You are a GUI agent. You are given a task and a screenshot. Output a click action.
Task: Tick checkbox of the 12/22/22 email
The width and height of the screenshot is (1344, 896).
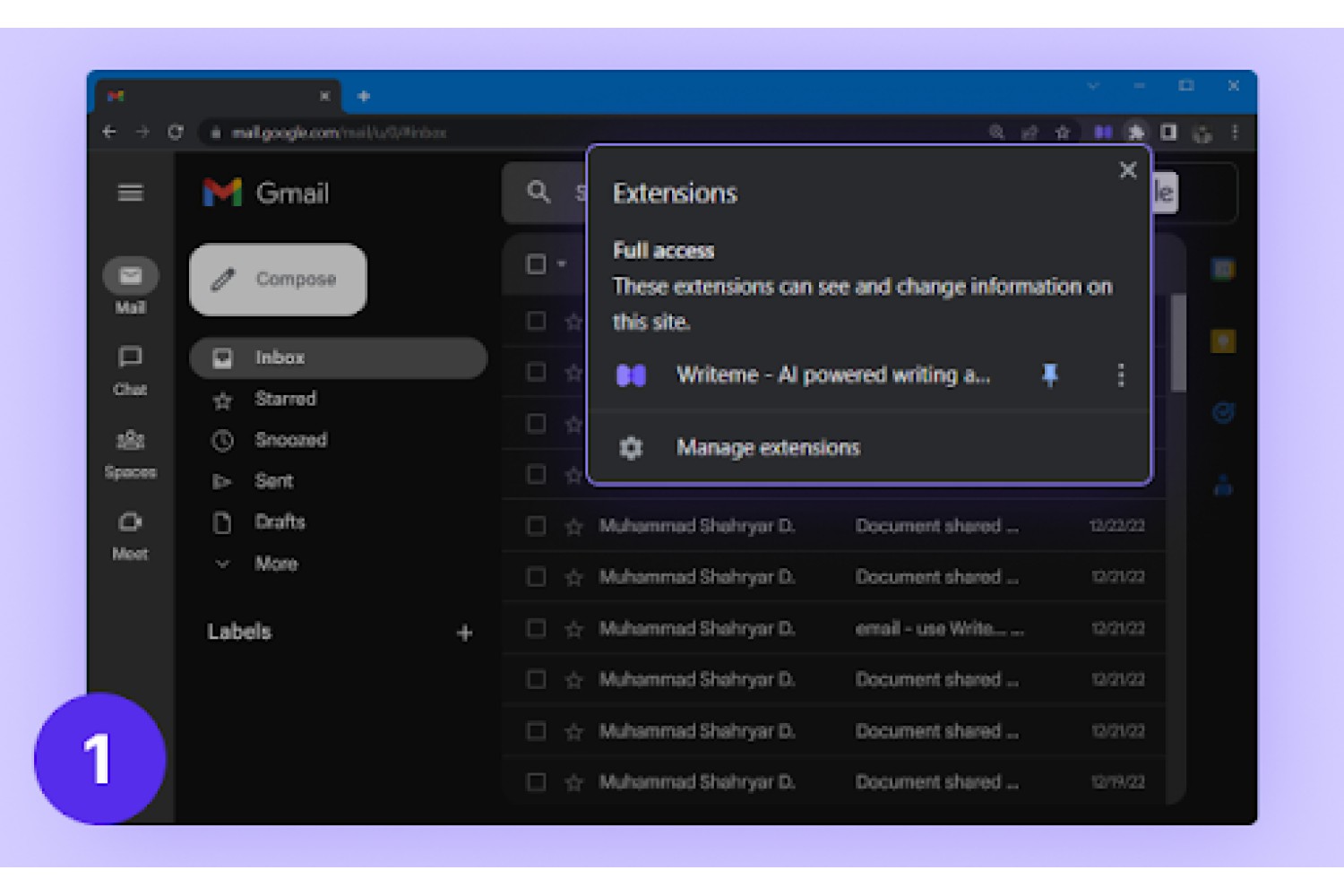536,526
